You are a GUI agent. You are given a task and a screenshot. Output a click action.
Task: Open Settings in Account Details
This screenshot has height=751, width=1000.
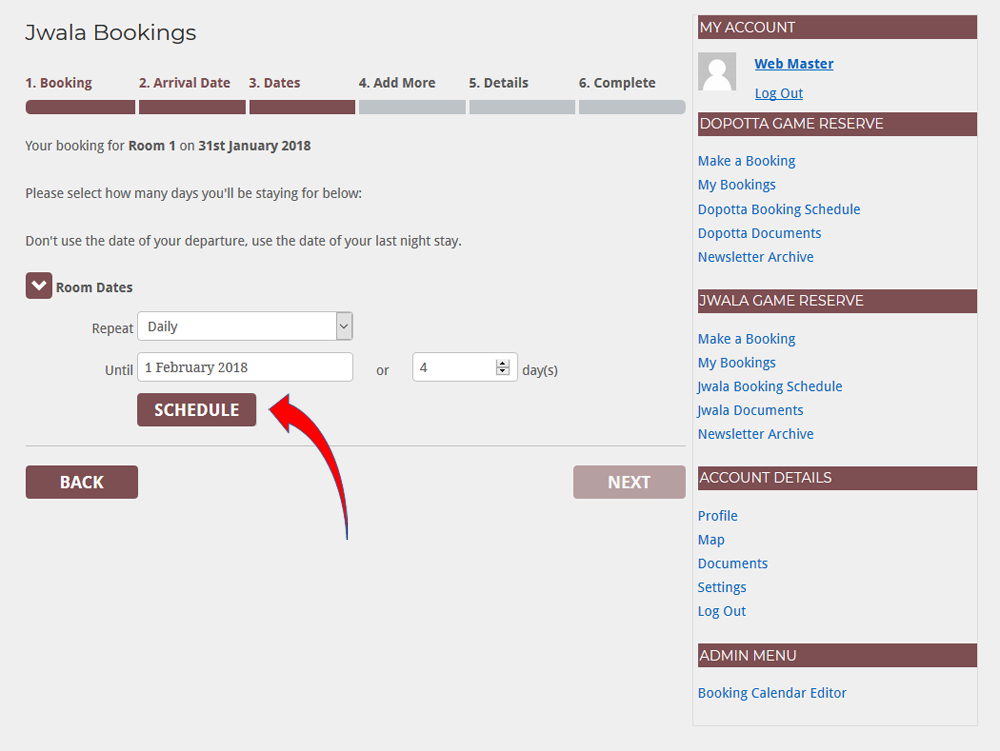(721, 587)
